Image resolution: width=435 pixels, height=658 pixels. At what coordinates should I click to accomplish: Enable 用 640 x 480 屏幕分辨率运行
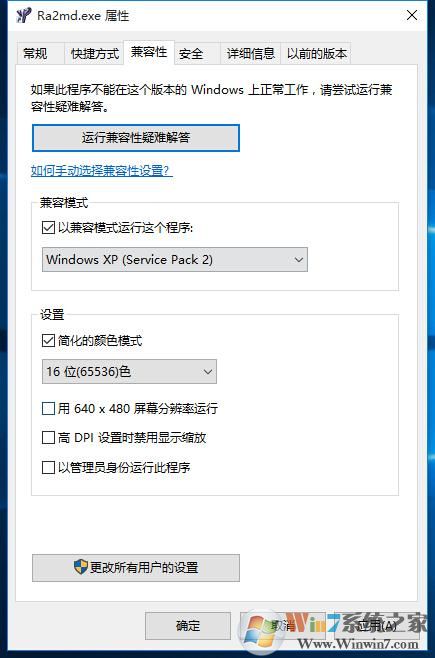tap(48, 408)
